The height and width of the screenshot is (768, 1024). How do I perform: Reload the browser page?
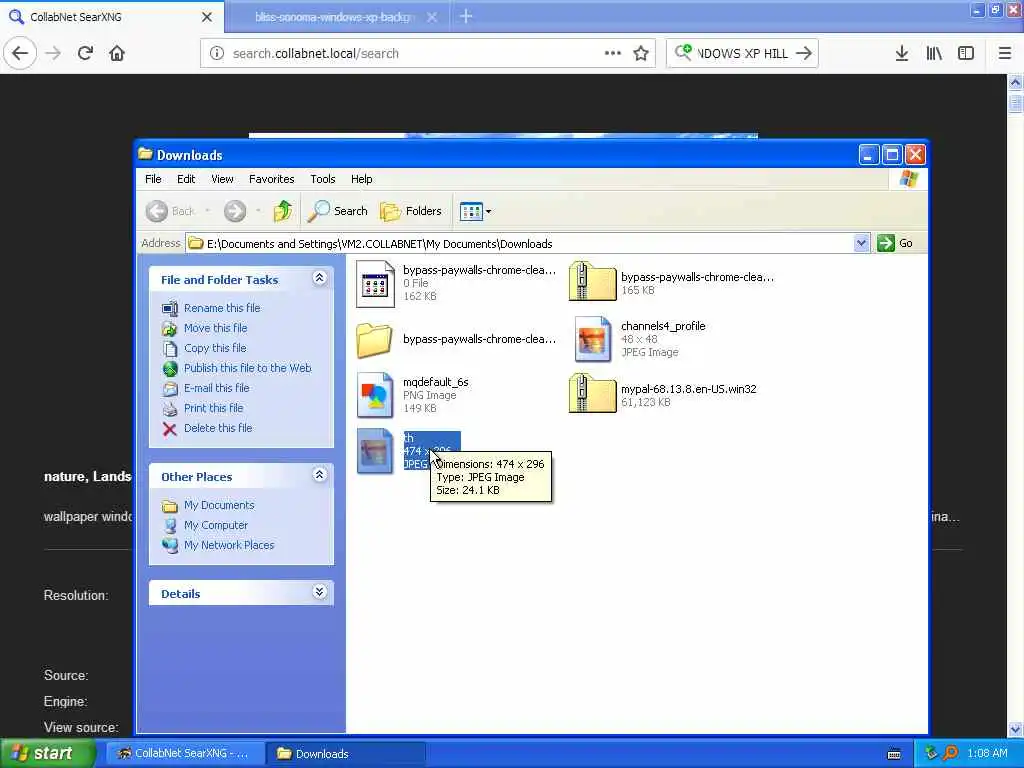[x=85, y=54]
